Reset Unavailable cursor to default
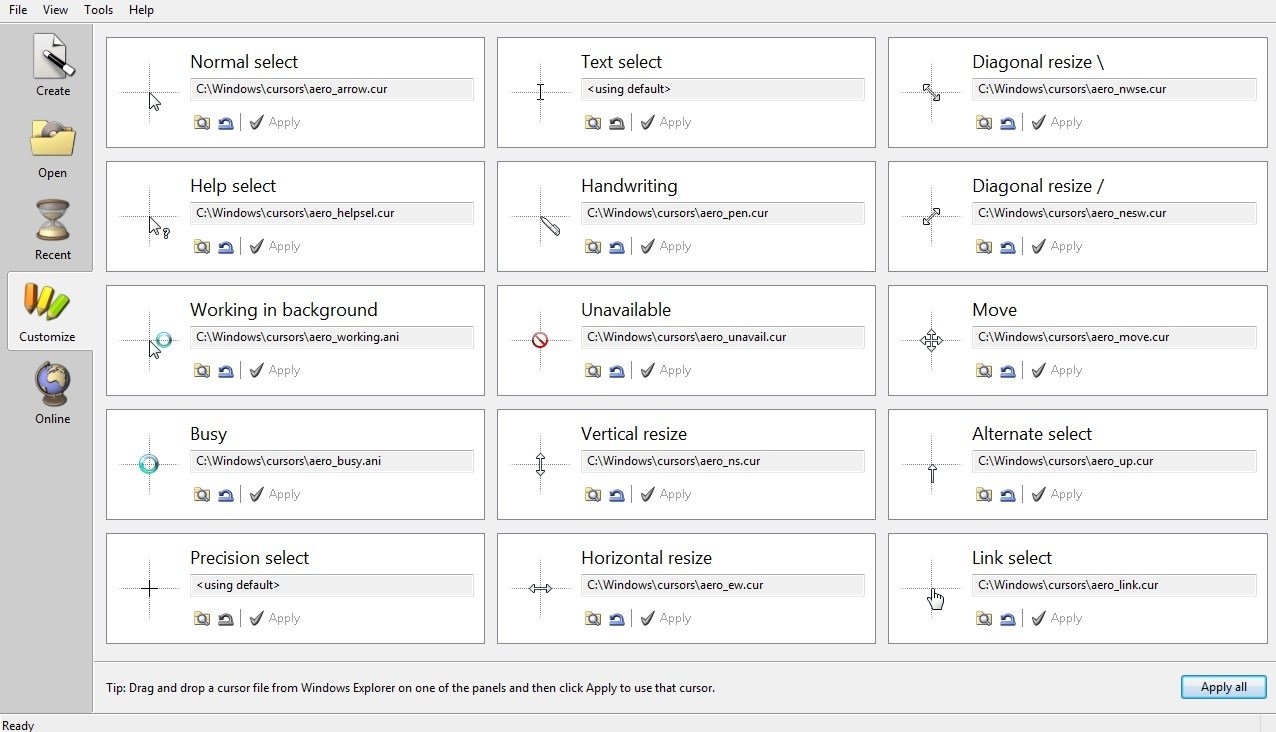The width and height of the screenshot is (1276, 732). 617,370
